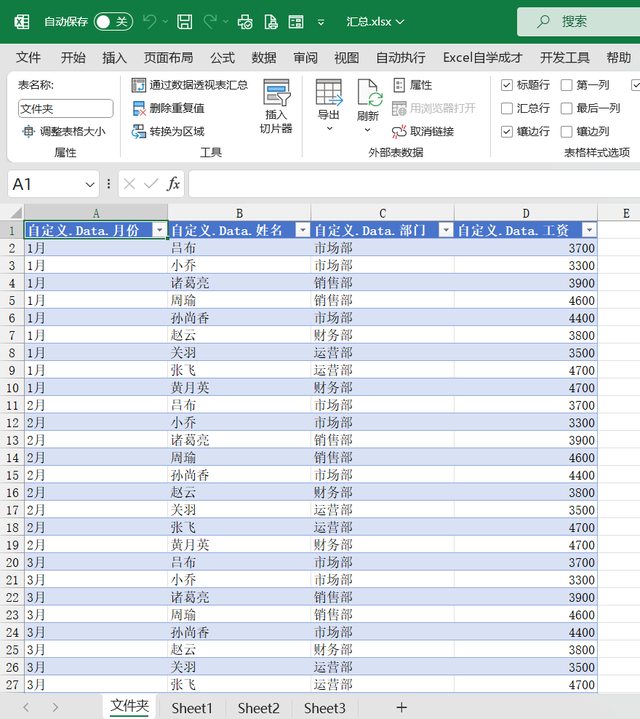640x719 pixels.
Task: Switch to the Sheet2 tab
Action: click(258, 708)
